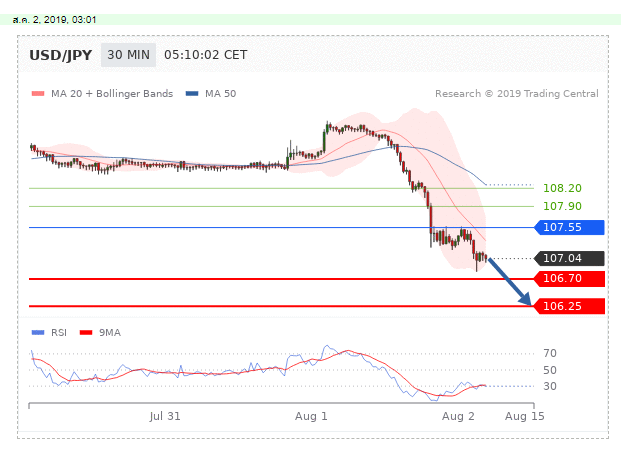
Task: Click the Aug 15 date axis label
Action: [525, 416]
